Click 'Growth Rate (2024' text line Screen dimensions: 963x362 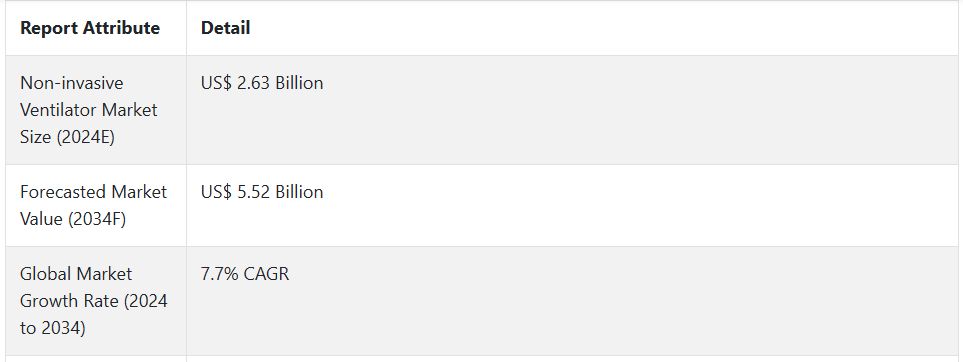tap(94, 301)
